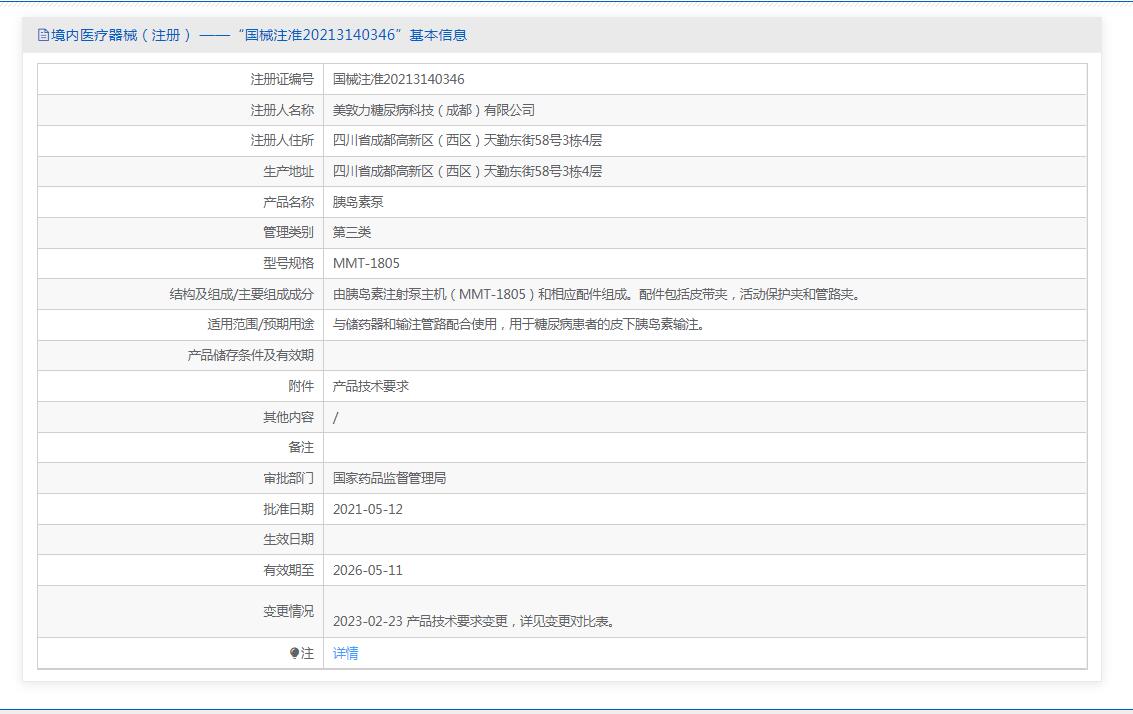Screen dimensions: 1133x714
Task: Select the approval date 2021-05-12
Action: pos(367,509)
